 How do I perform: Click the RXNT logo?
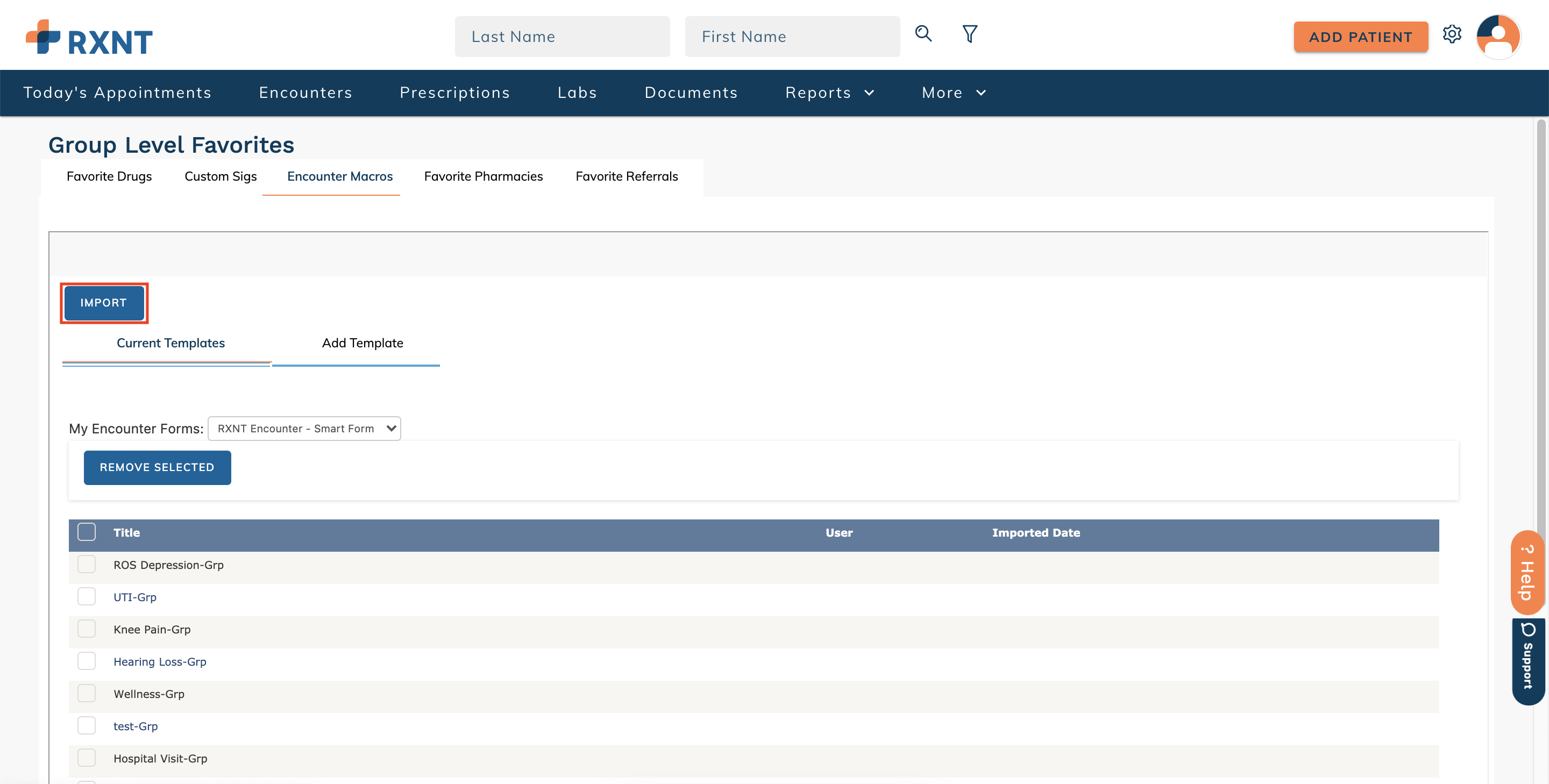pos(89,37)
